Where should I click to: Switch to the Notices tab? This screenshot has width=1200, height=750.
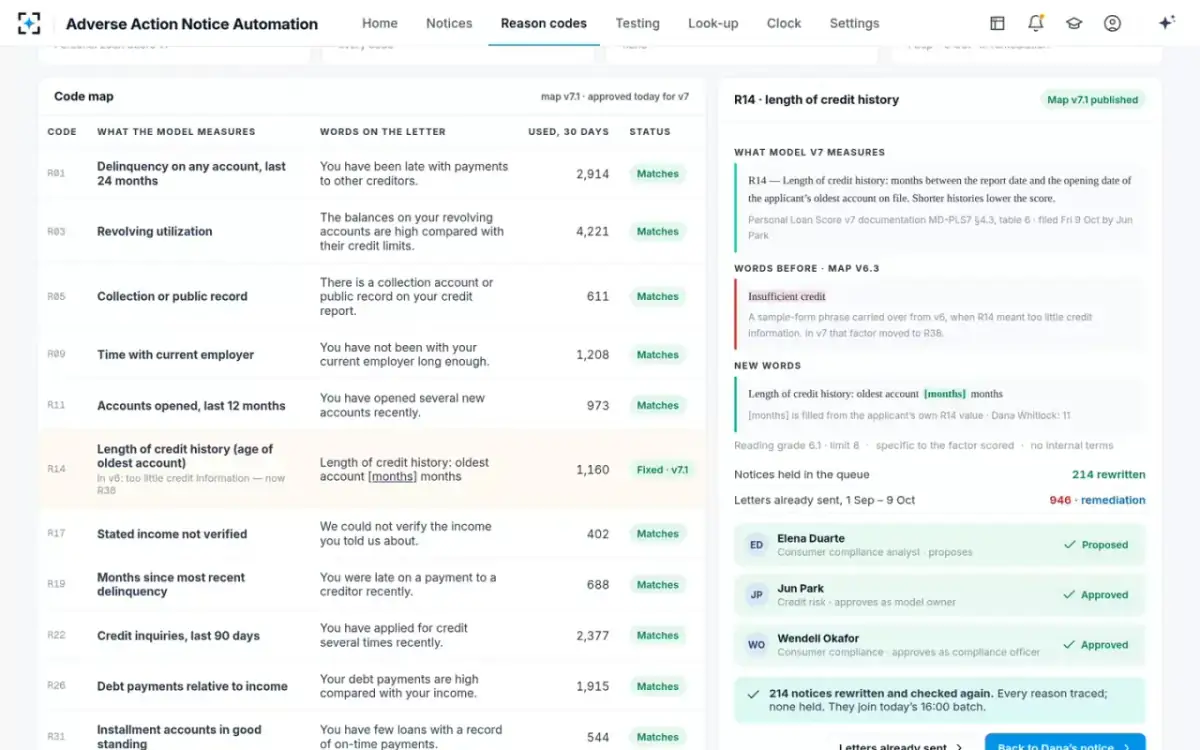tap(449, 23)
